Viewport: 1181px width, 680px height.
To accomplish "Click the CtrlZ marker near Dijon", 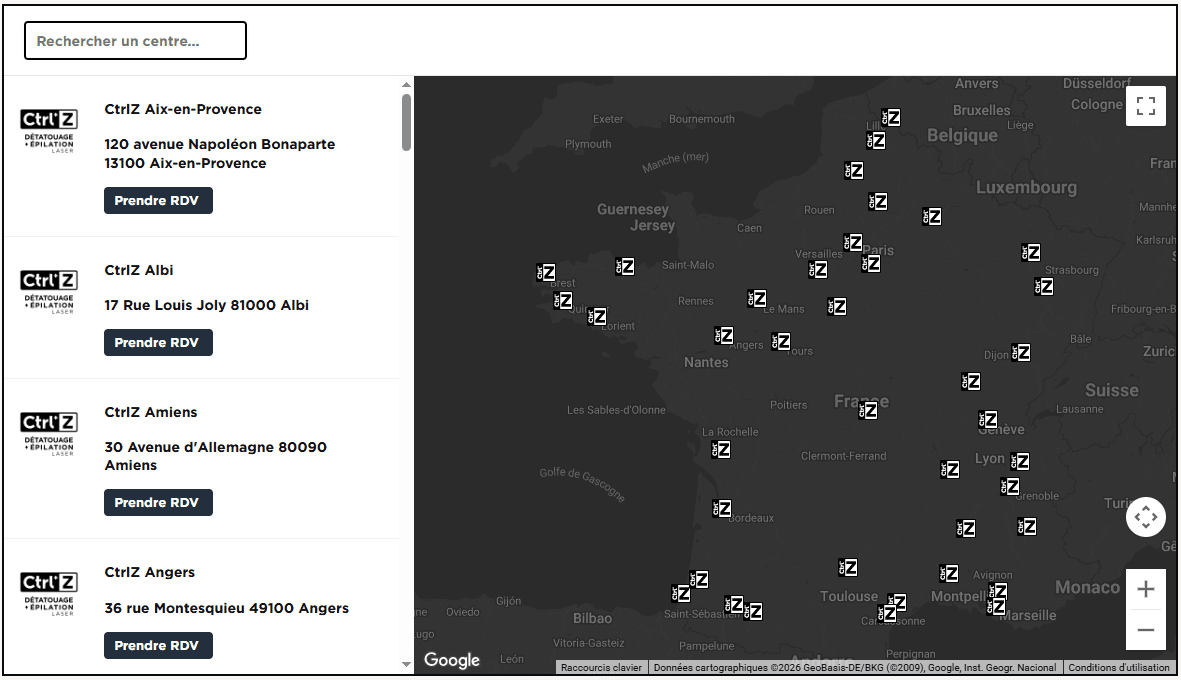I will [x=1023, y=352].
